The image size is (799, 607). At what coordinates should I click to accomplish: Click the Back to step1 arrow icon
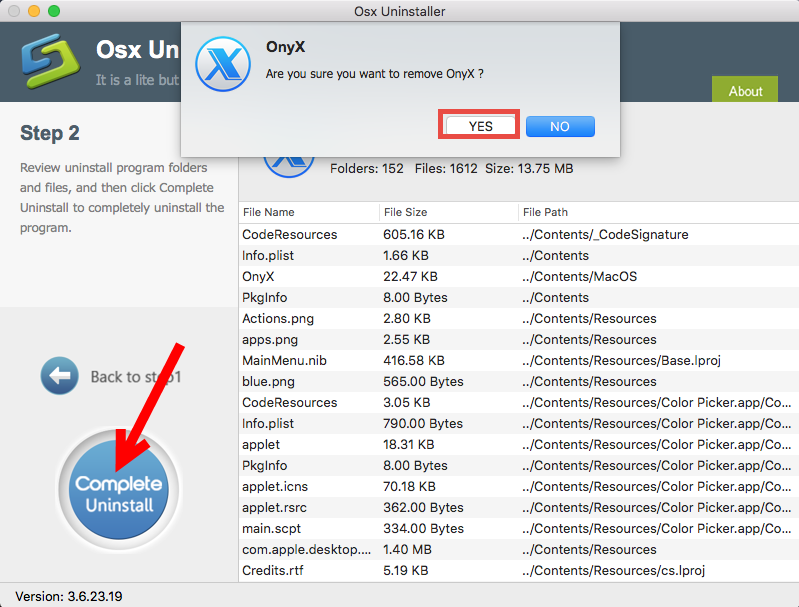(x=60, y=376)
